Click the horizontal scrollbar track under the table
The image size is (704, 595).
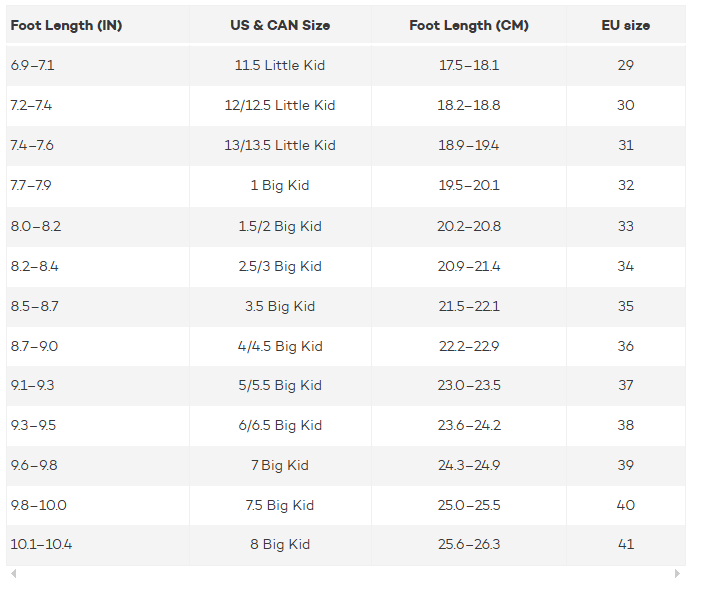(x=345, y=574)
